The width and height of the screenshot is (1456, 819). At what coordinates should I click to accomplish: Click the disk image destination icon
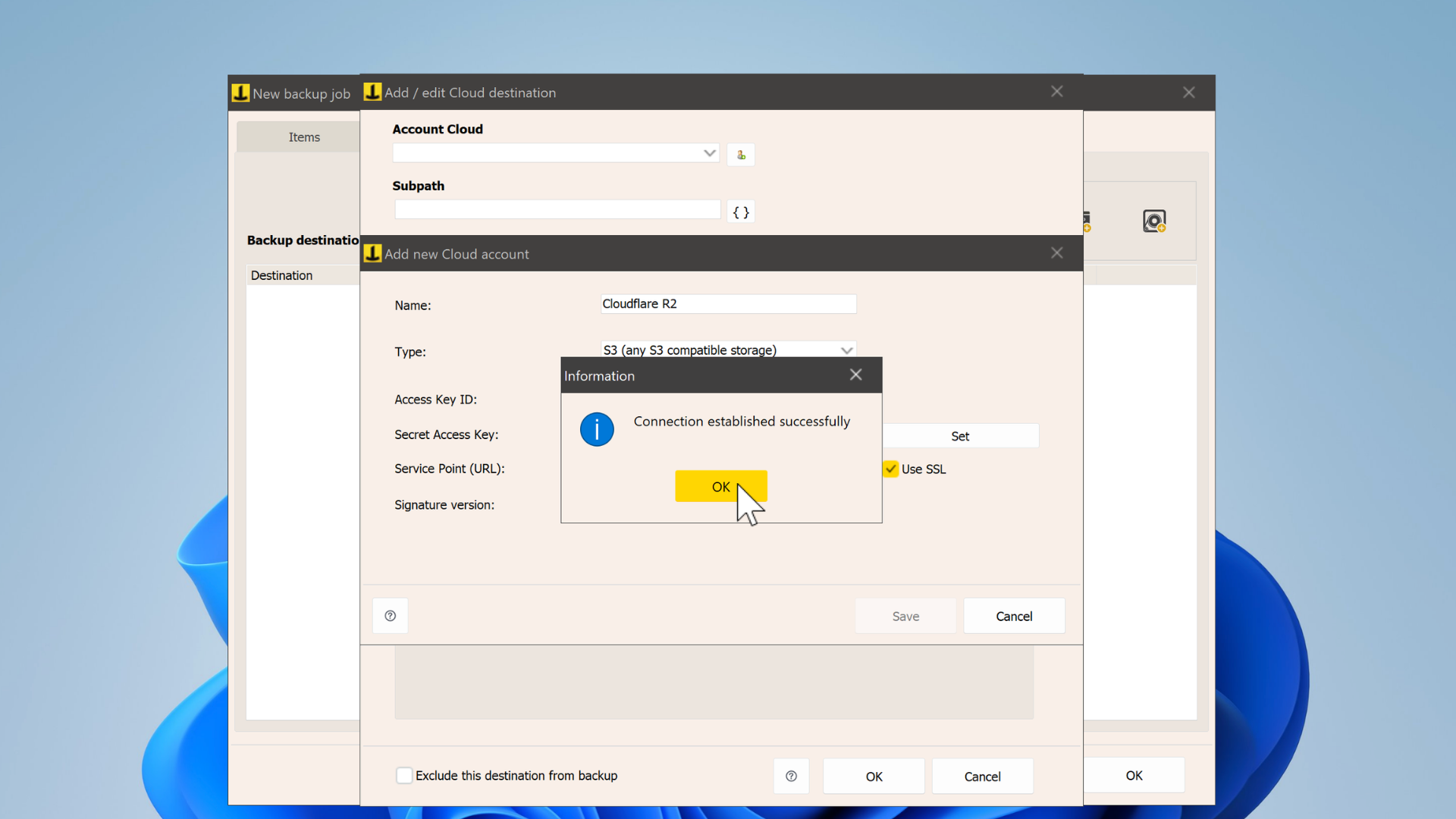click(1154, 221)
